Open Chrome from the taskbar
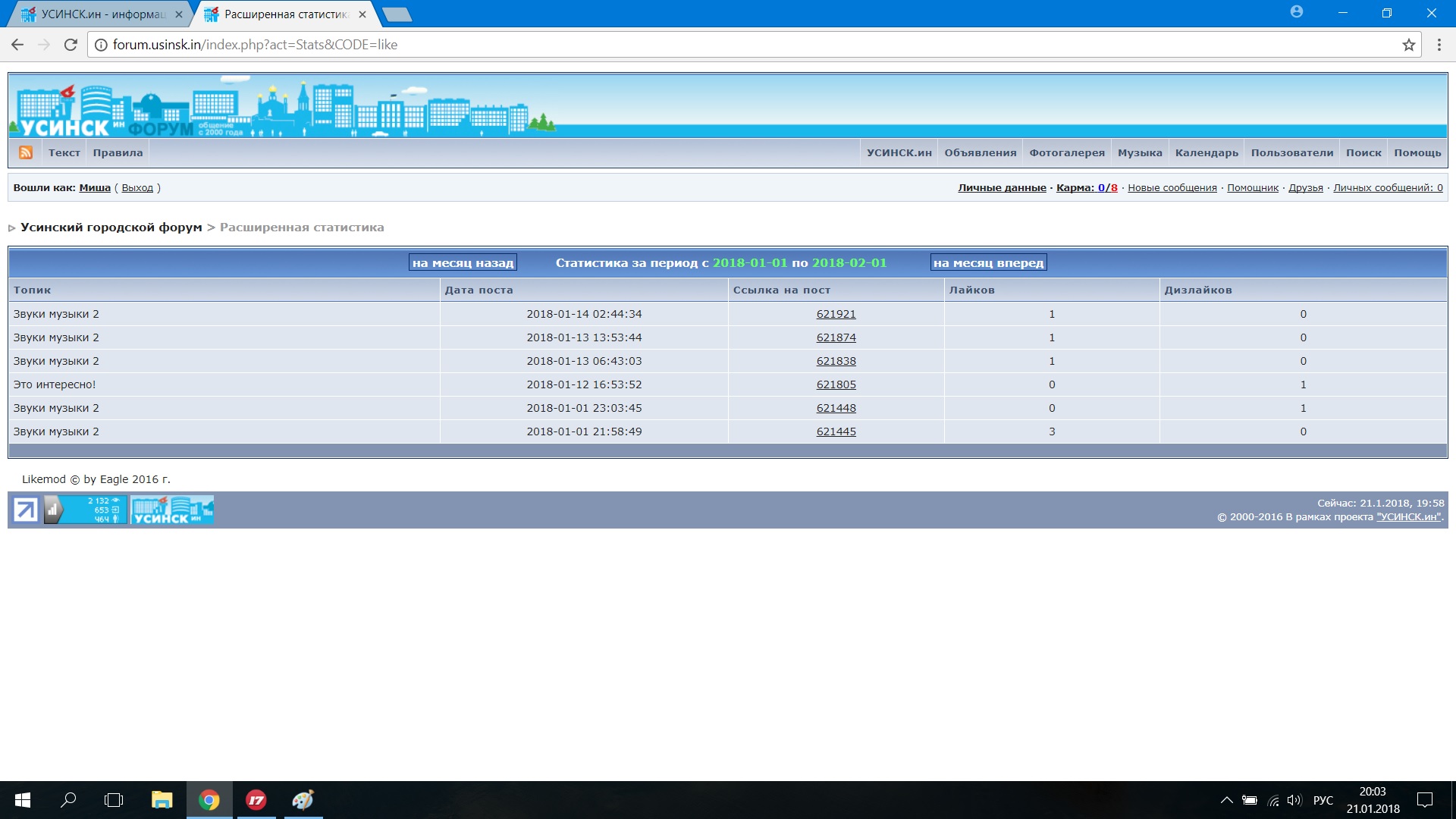The width and height of the screenshot is (1456, 819). [x=209, y=800]
